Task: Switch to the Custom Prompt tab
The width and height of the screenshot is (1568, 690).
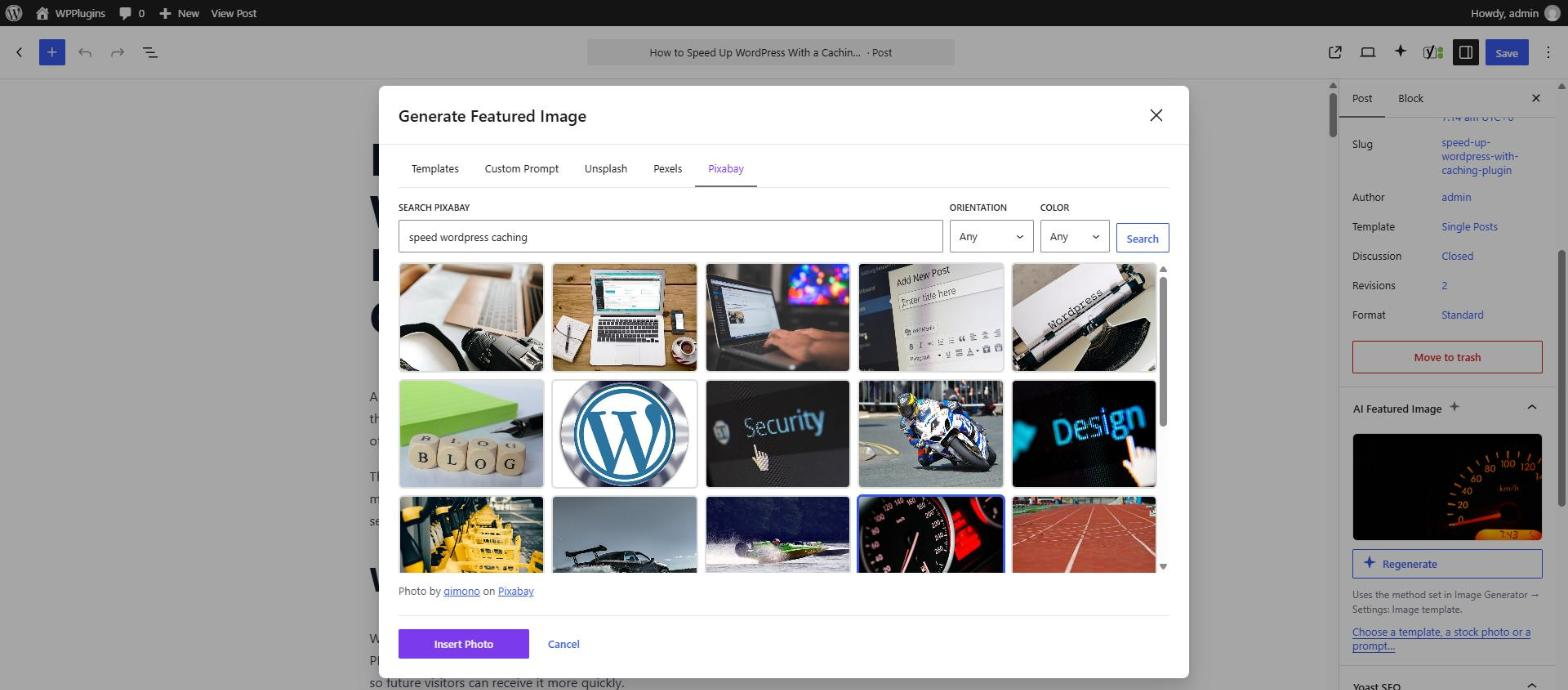Action: [x=522, y=168]
